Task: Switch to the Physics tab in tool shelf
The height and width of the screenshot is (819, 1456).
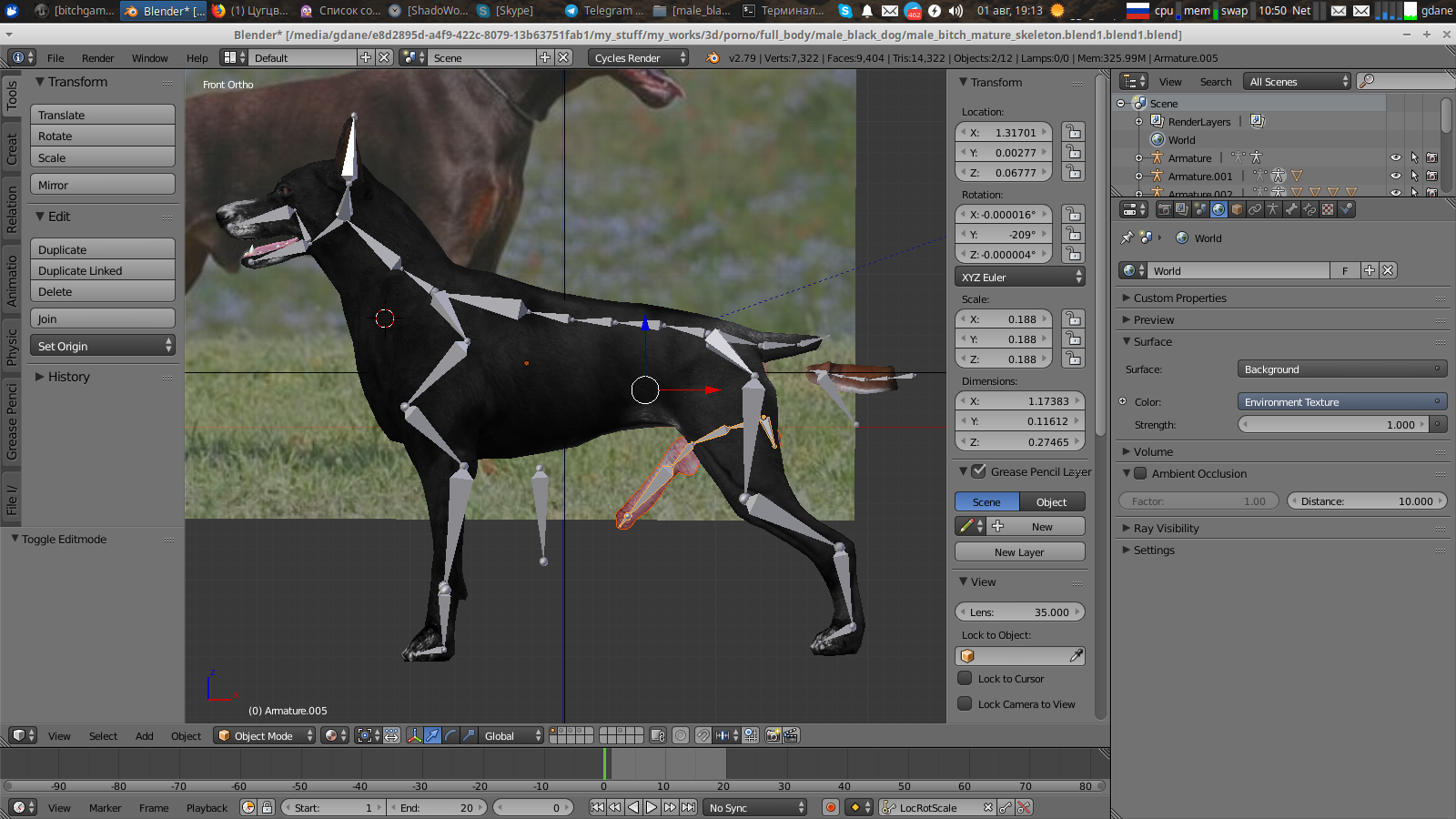Action: pyautogui.click(x=12, y=348)
